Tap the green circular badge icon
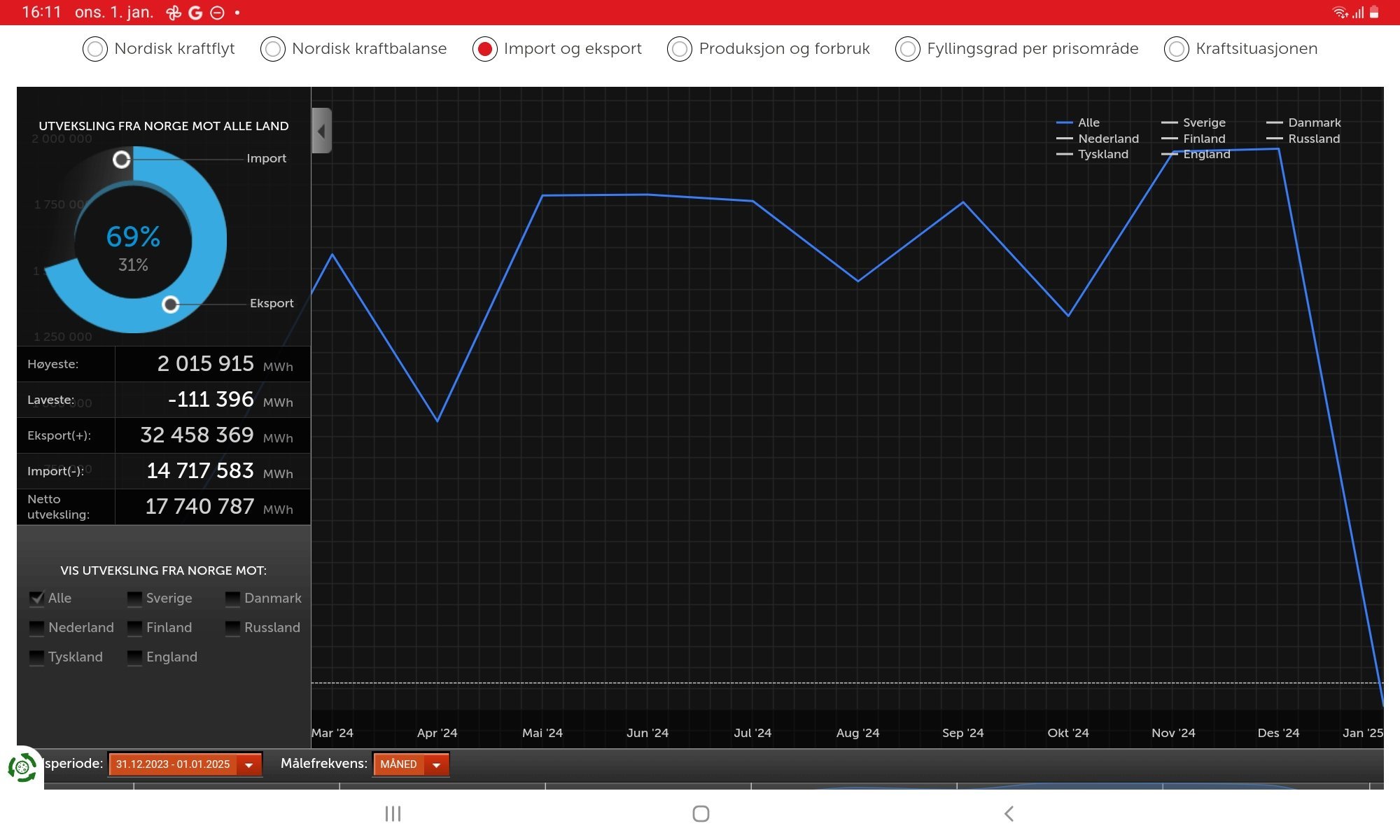The height and width of the screenshot is (840, 1400). click(22, 768)
